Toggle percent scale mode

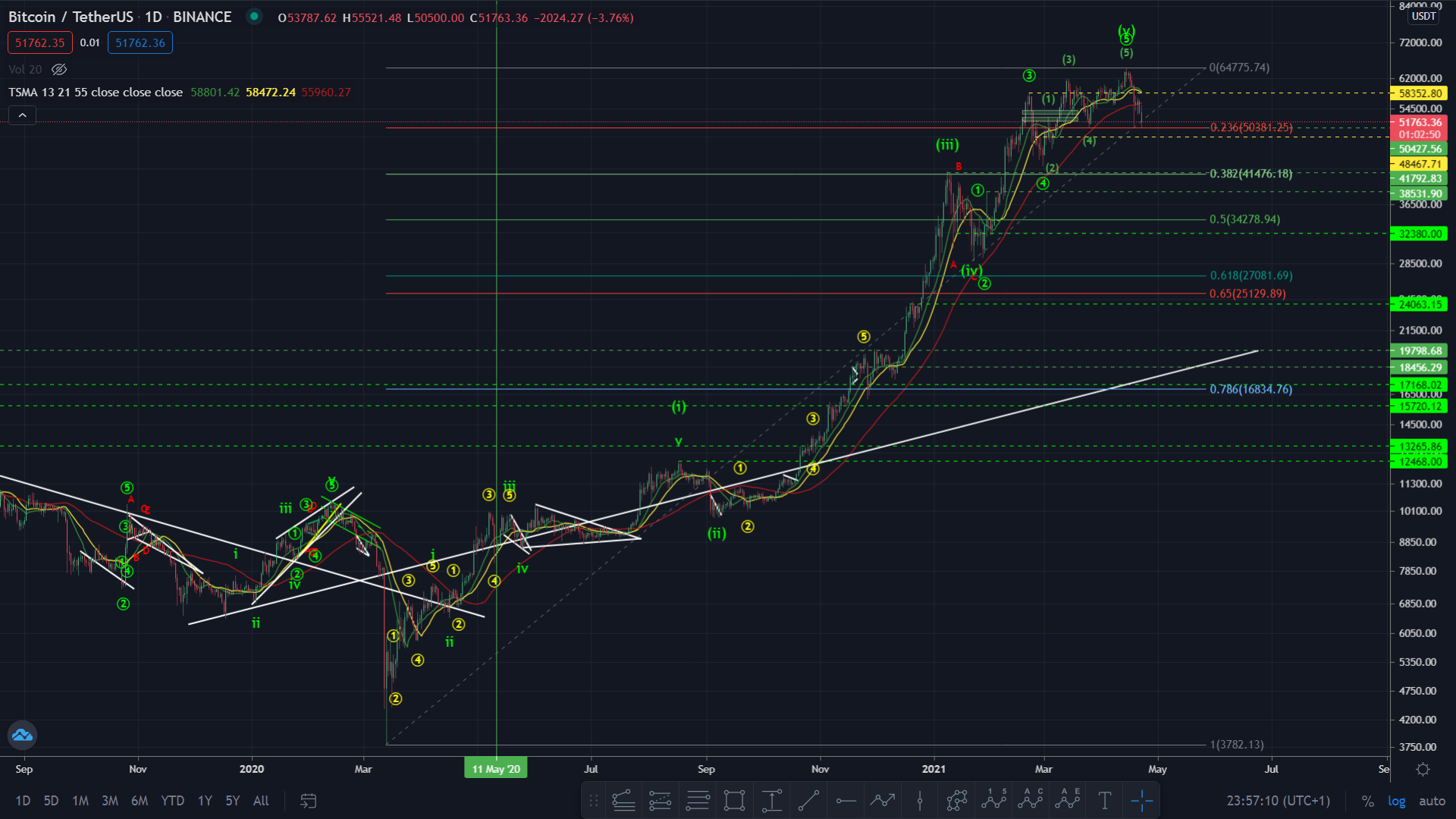(x=1367, y=801)
